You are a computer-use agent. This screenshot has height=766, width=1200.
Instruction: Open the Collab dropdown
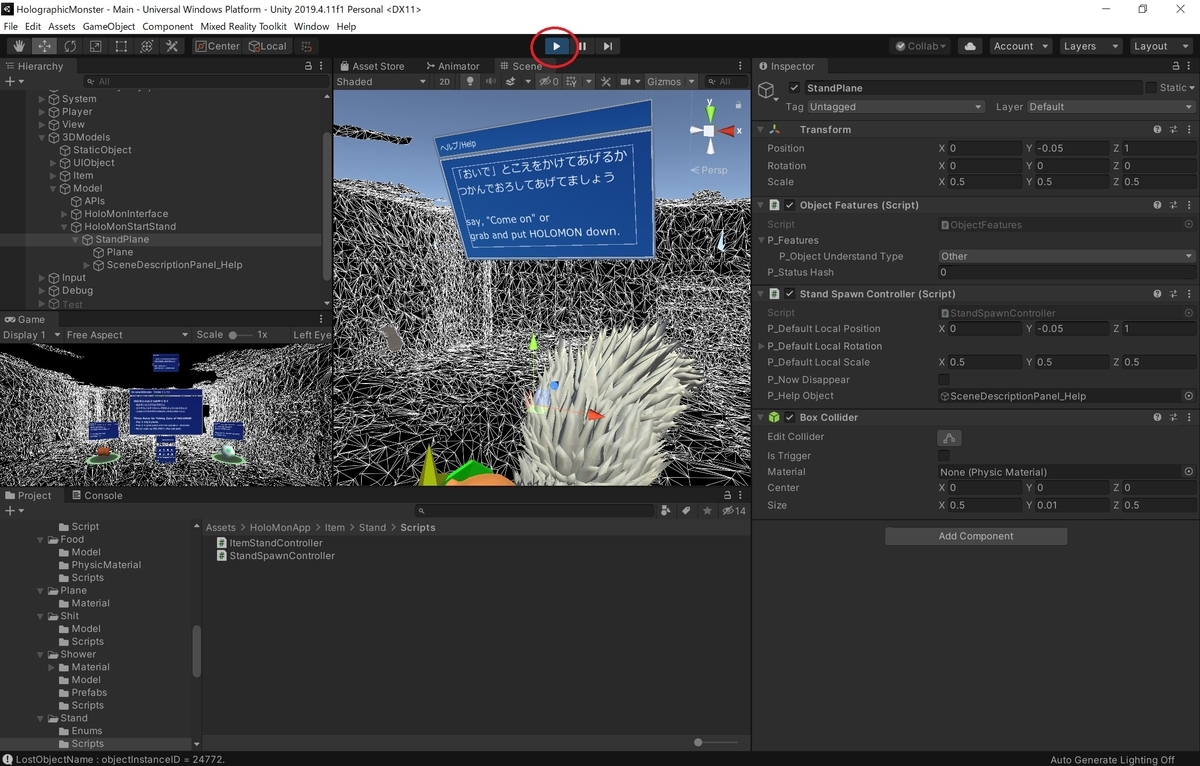pos(921,46)
